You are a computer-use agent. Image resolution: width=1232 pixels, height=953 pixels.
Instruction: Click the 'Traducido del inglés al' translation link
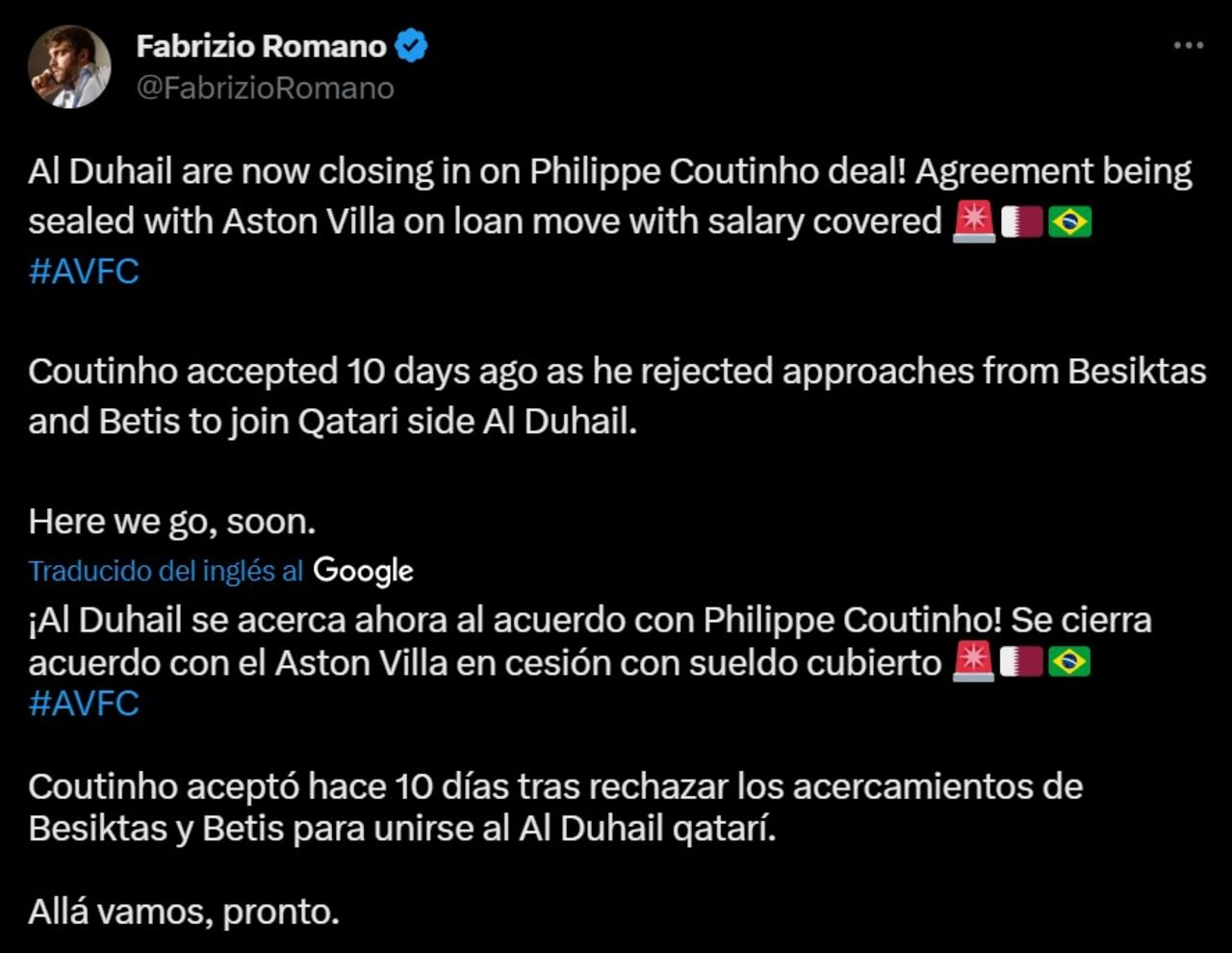point(164,571)
